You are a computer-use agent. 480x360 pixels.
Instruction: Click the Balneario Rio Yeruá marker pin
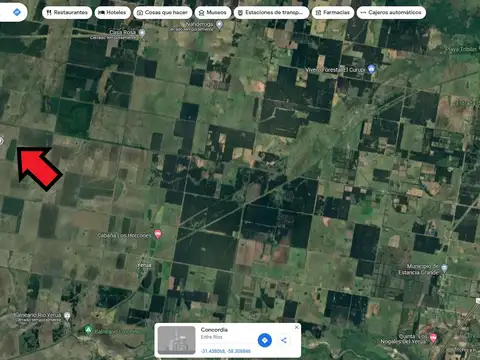(x=67, y=316)
